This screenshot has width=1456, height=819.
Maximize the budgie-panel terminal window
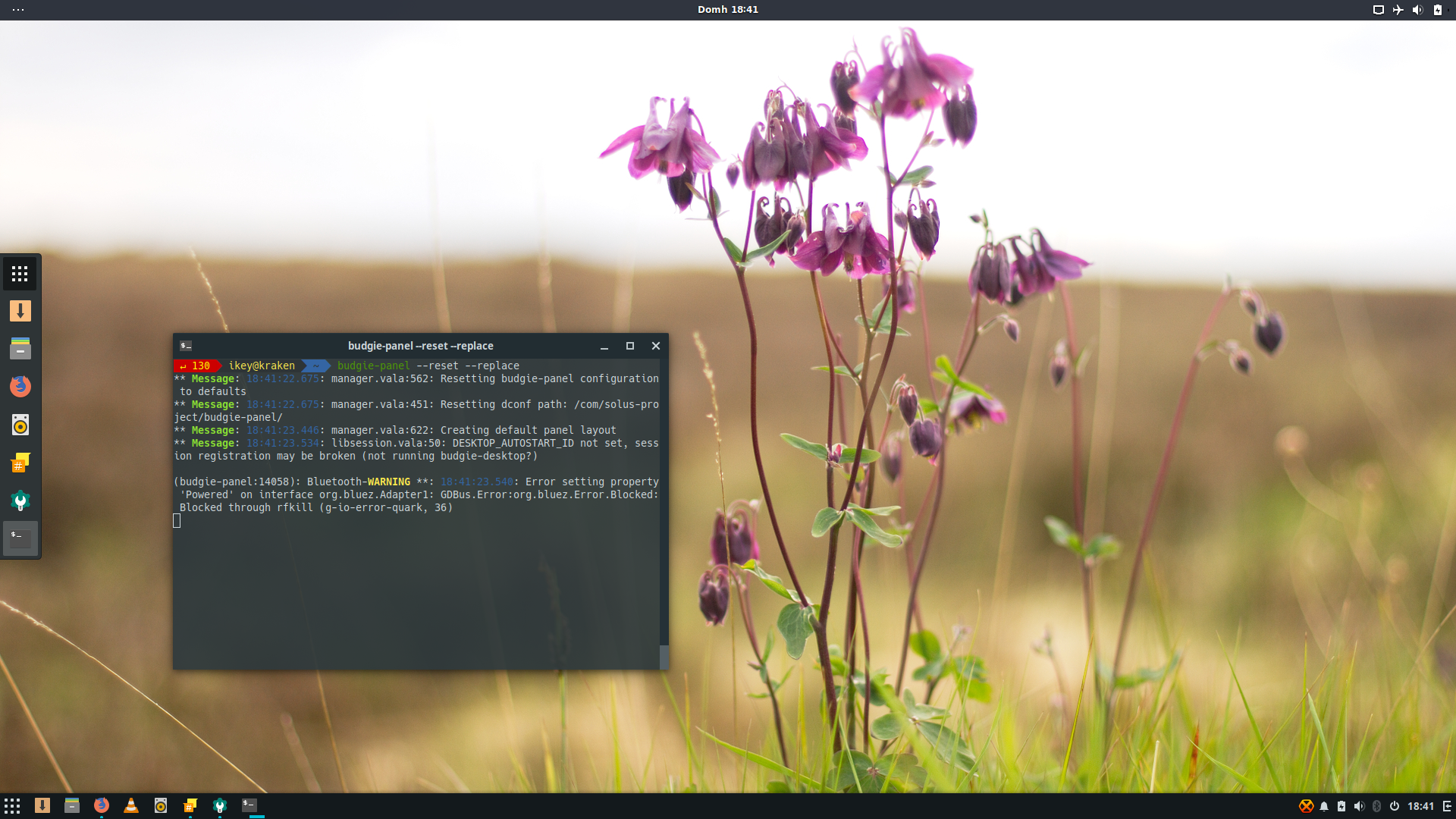click(629, 346)
